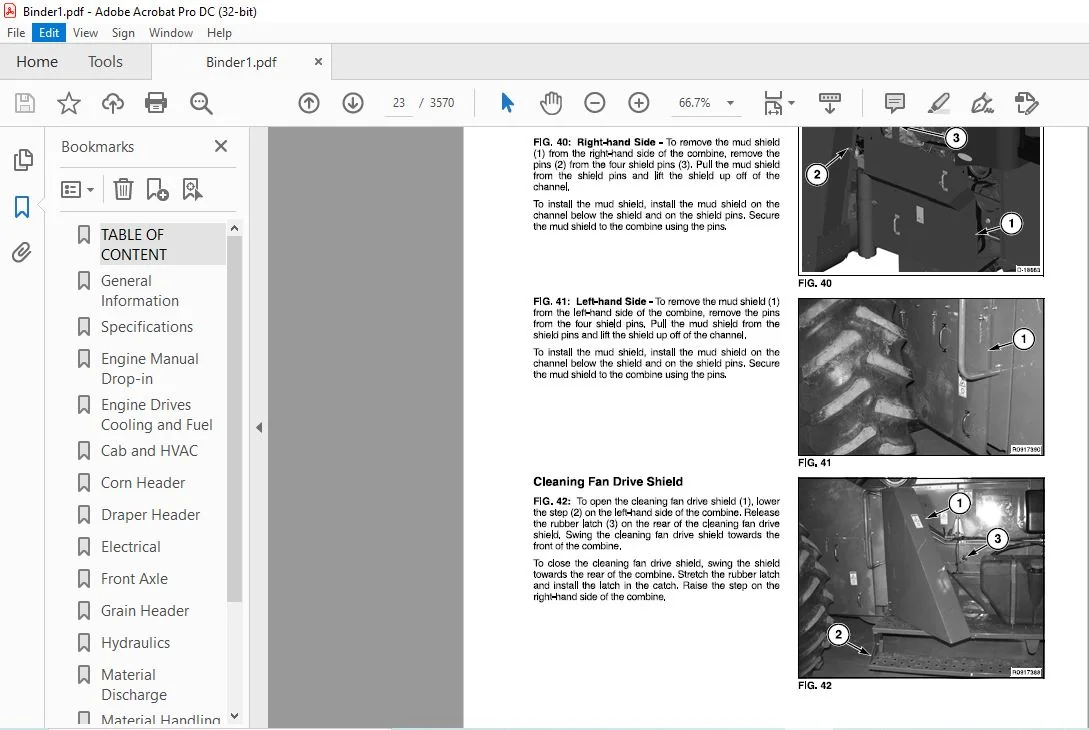
Task: Zoom out with the minus icon
Action: [x=595, y=103]
